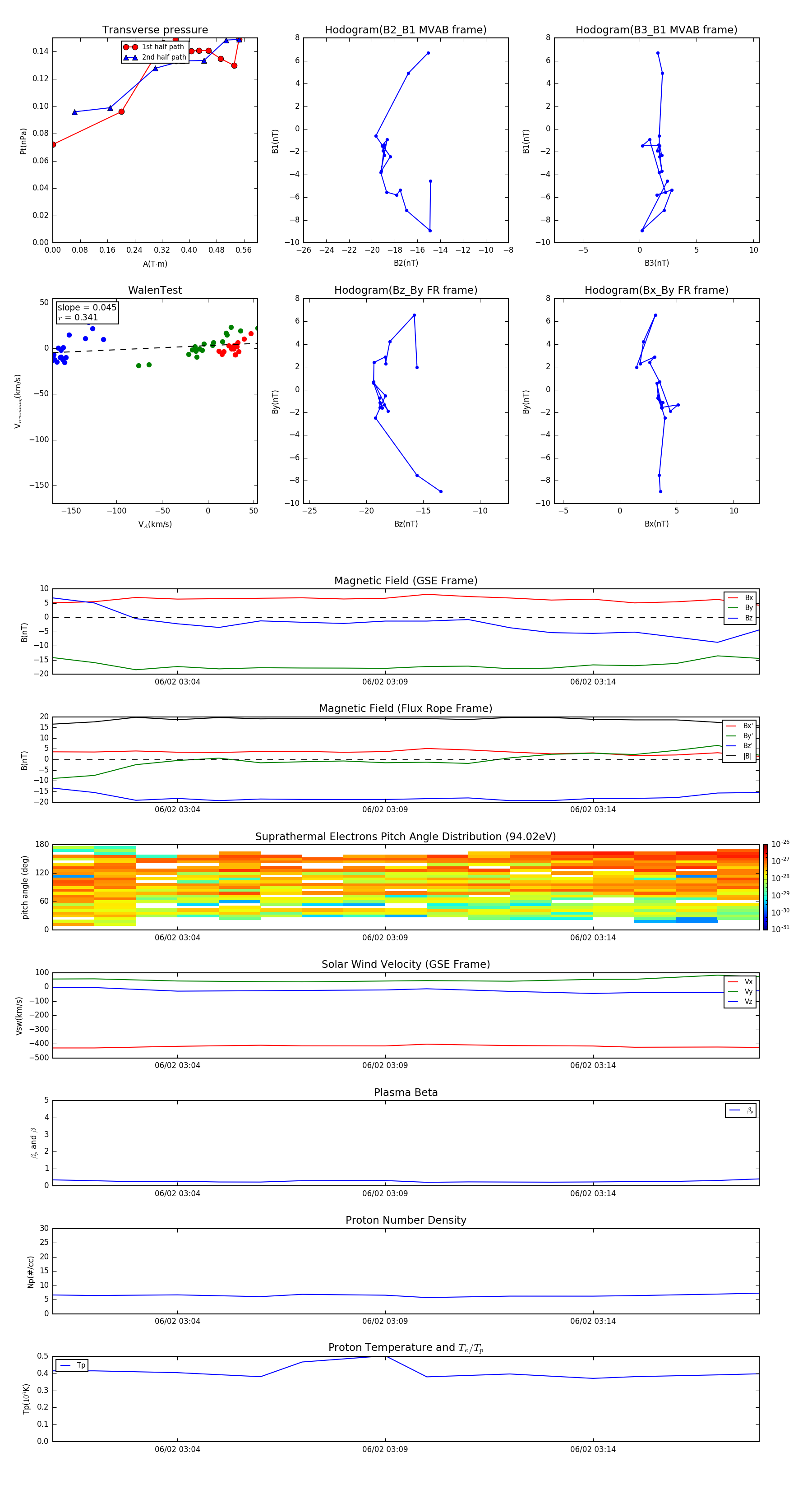Click '06/02 03:04' tick under Plasma Beta plot
The width and height of the screenshot is (812, 1489).
coord(177,1193)
